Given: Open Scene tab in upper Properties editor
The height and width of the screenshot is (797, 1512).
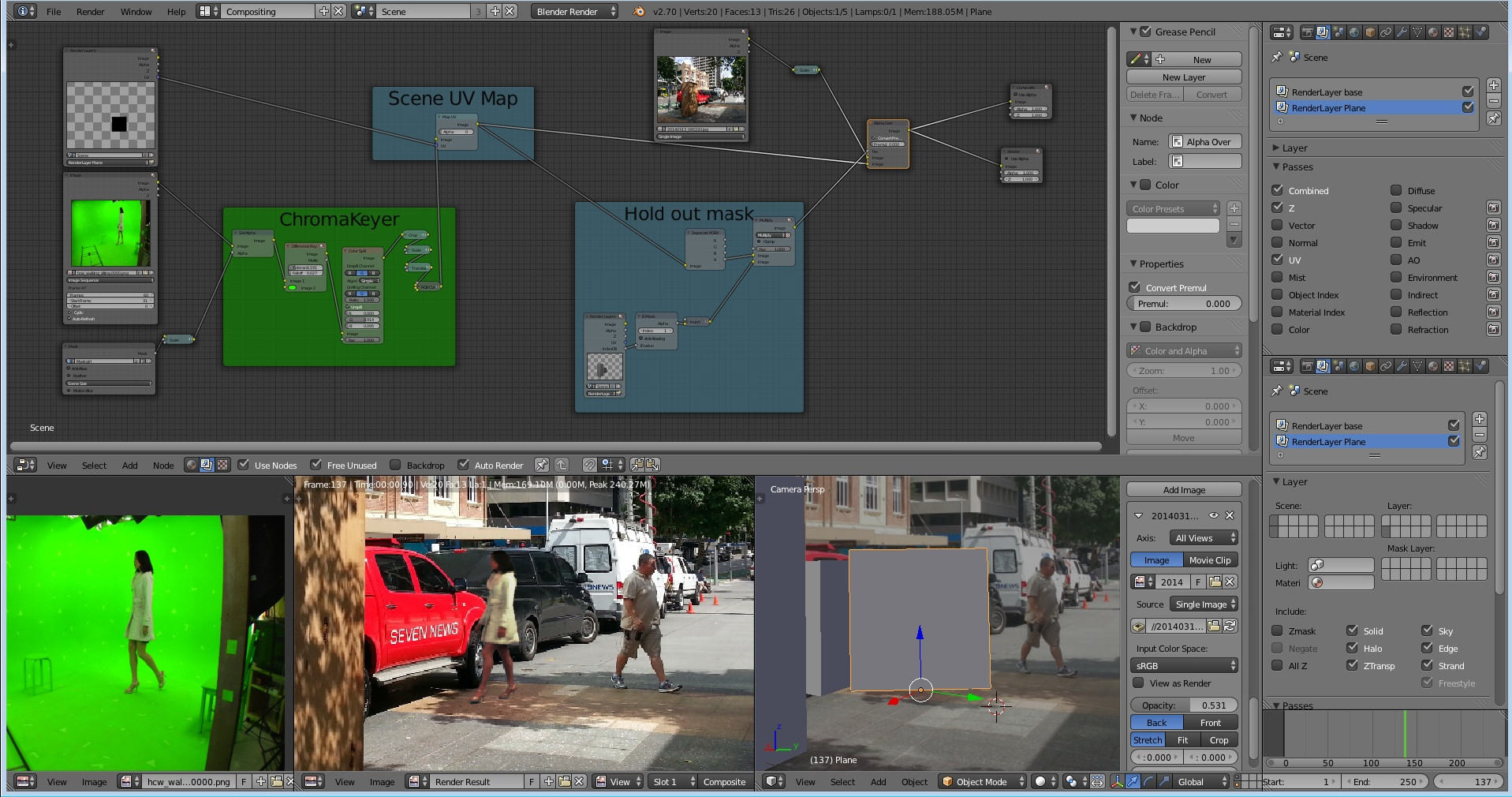Looking at the screenshot, I should pos(1338,32).
